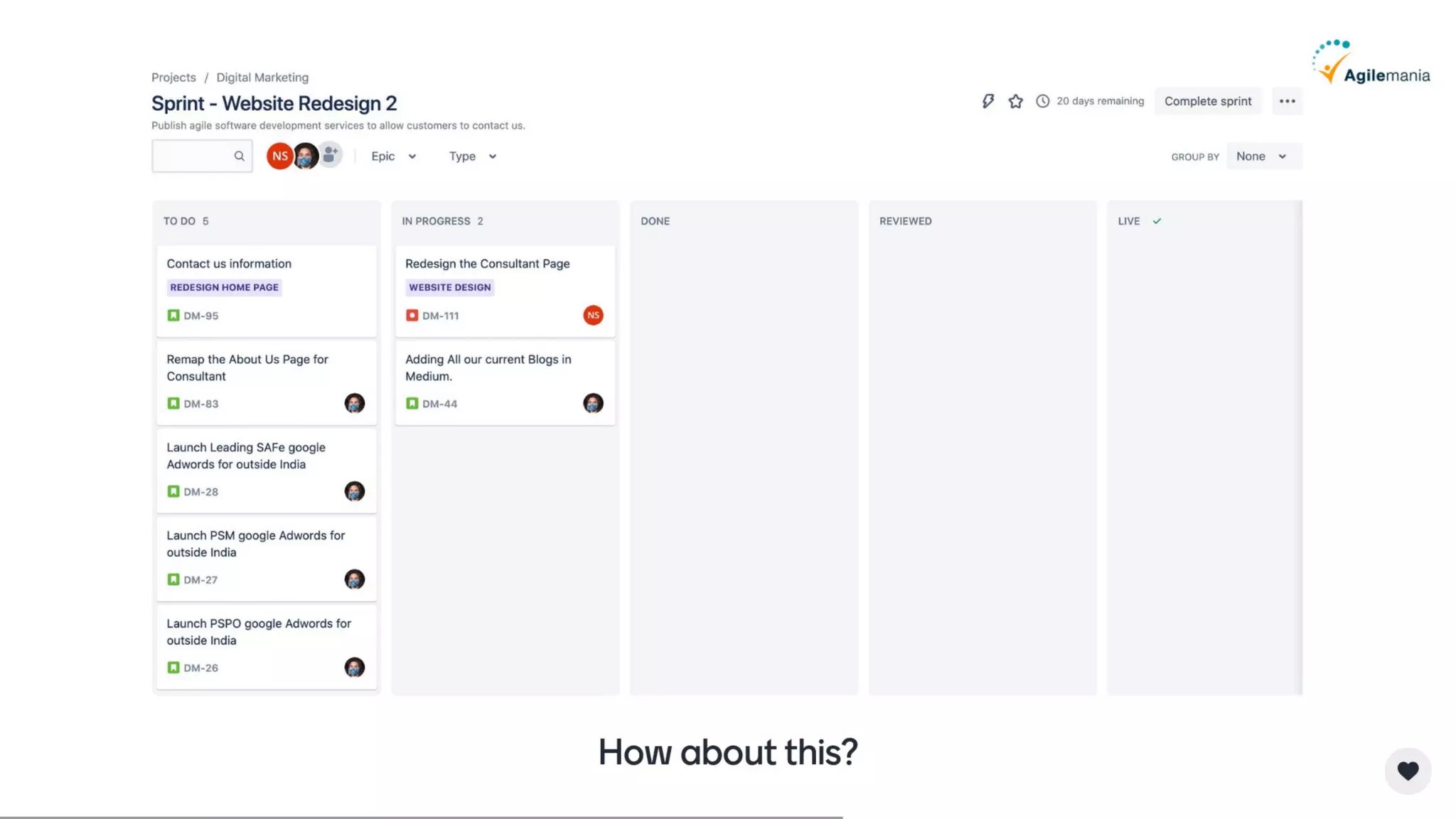Open the Type filter dropdown
The image size is (1456, 819).
click(472, 156)
